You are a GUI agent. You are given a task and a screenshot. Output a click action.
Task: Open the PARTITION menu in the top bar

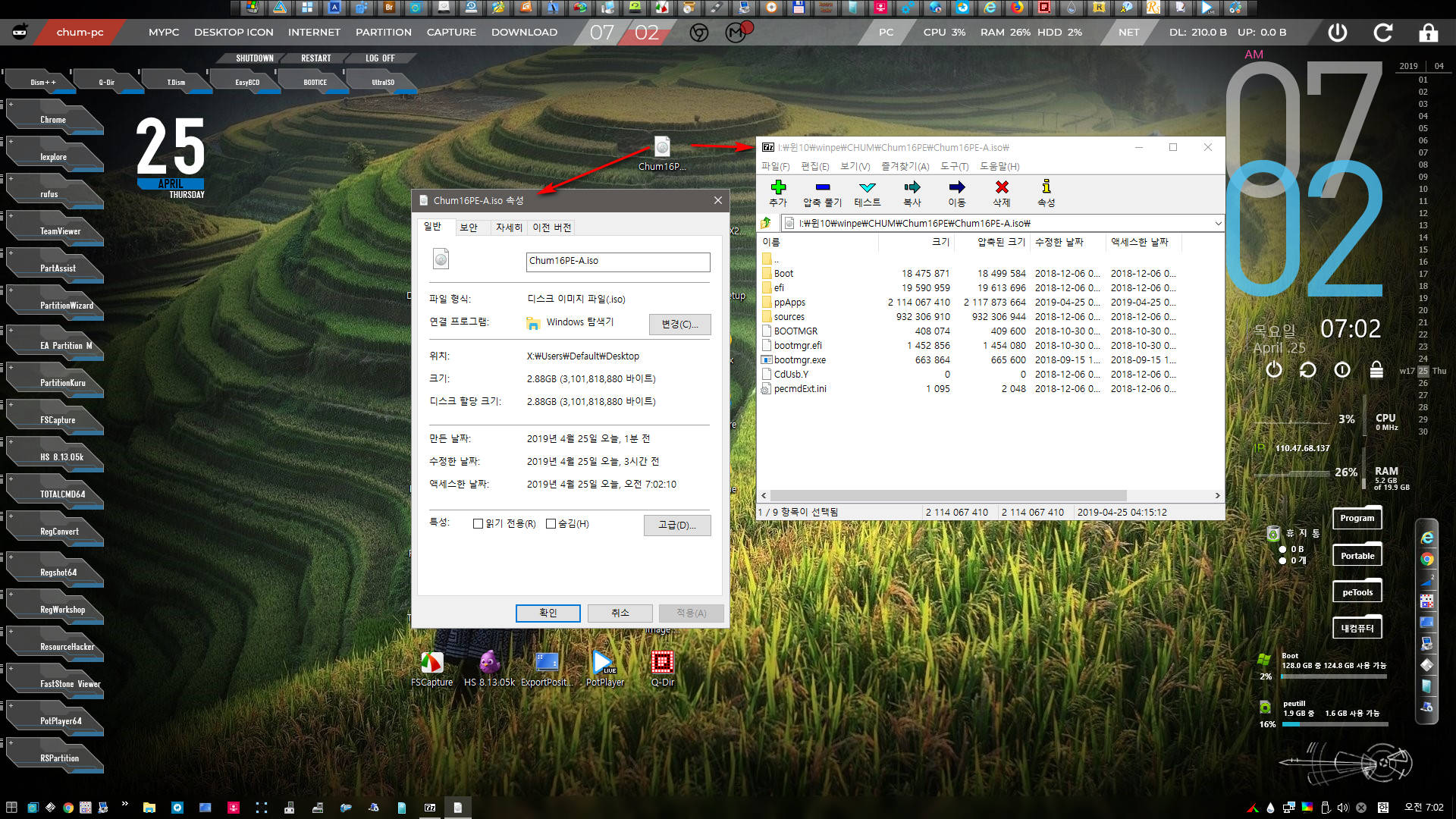(x=383, y=33)
